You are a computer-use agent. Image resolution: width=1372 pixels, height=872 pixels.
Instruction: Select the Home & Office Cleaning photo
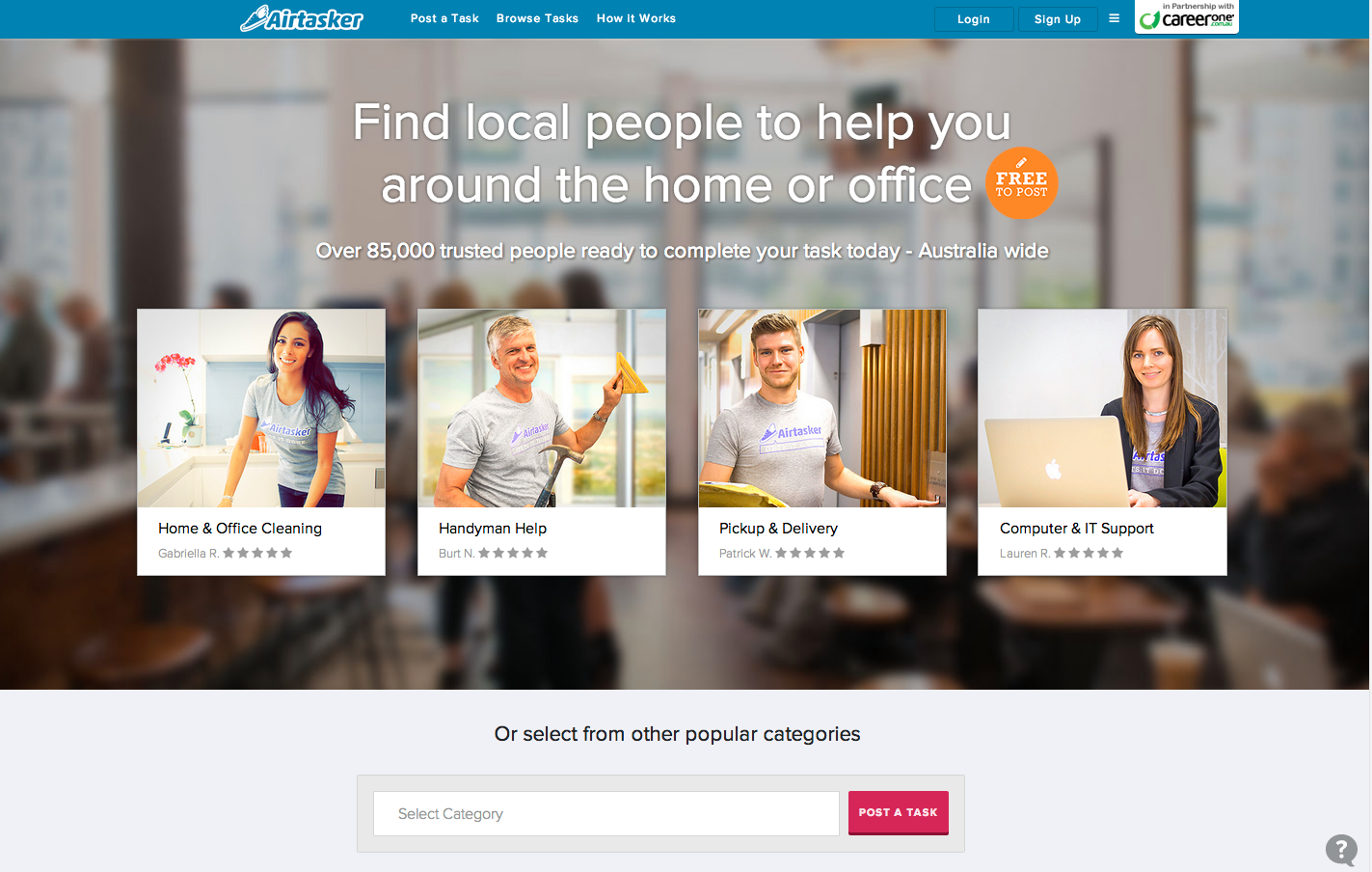coord(261,408)
